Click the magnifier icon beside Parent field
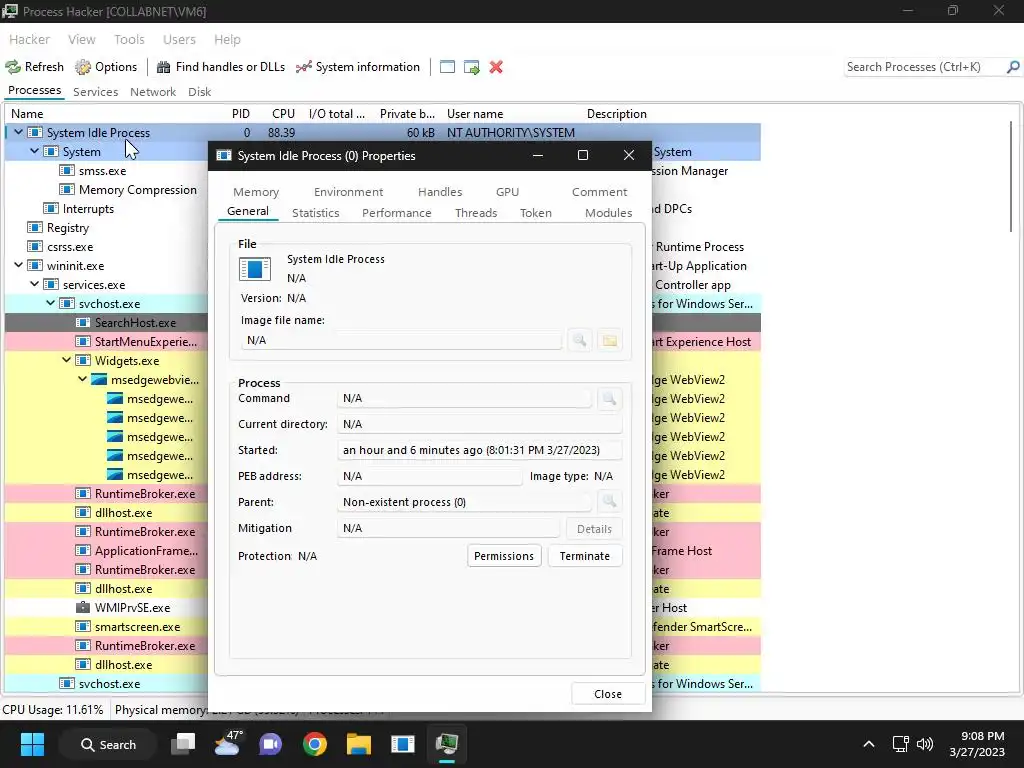The height and width of the screenshot is (768, 1024). 609,502
